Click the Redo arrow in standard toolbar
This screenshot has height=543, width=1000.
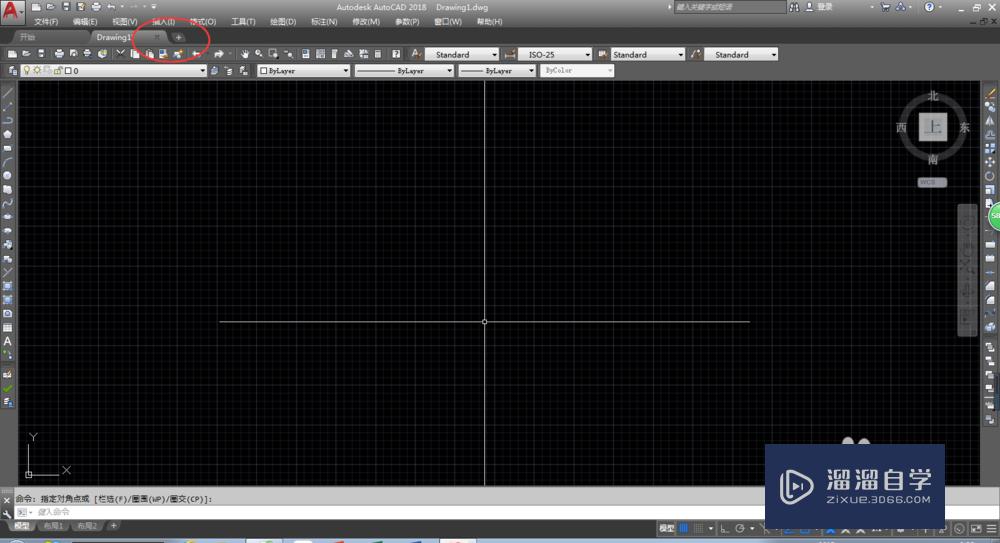219,54
